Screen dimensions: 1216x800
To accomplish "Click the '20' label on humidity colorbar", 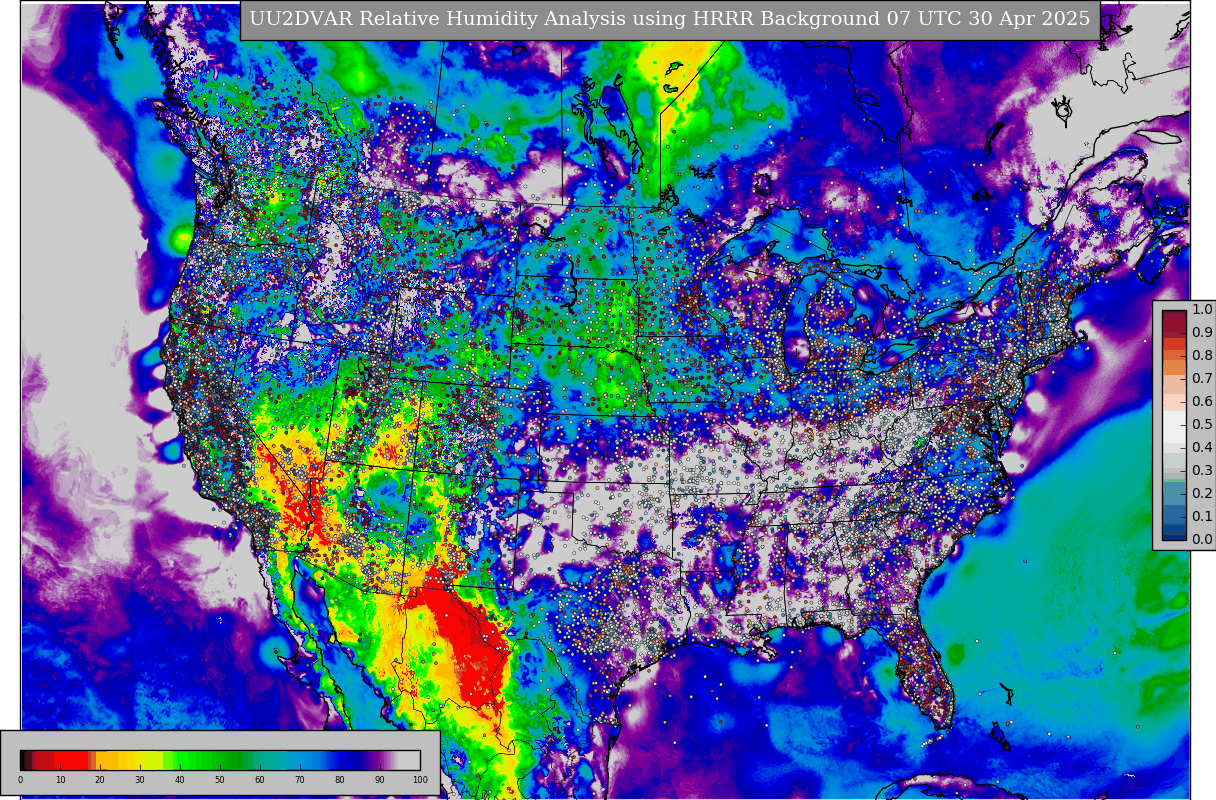I will [100, 780].
